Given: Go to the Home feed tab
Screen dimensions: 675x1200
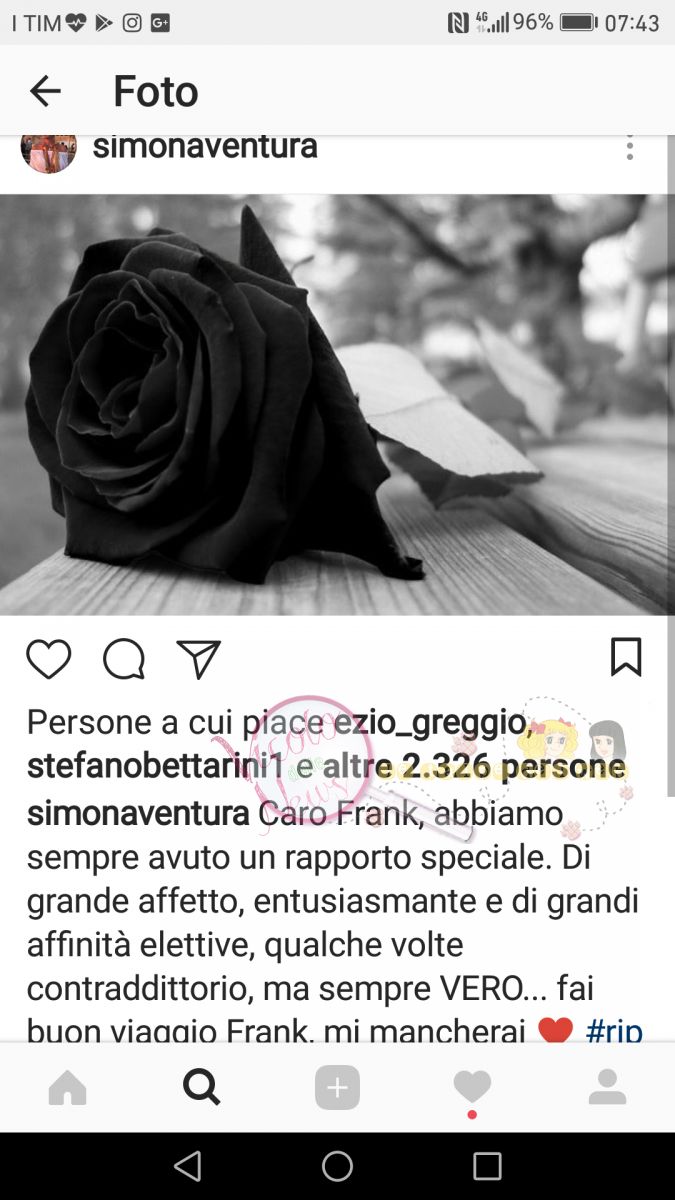Looking at the screenshot, I should click(x=68, y=1088).
